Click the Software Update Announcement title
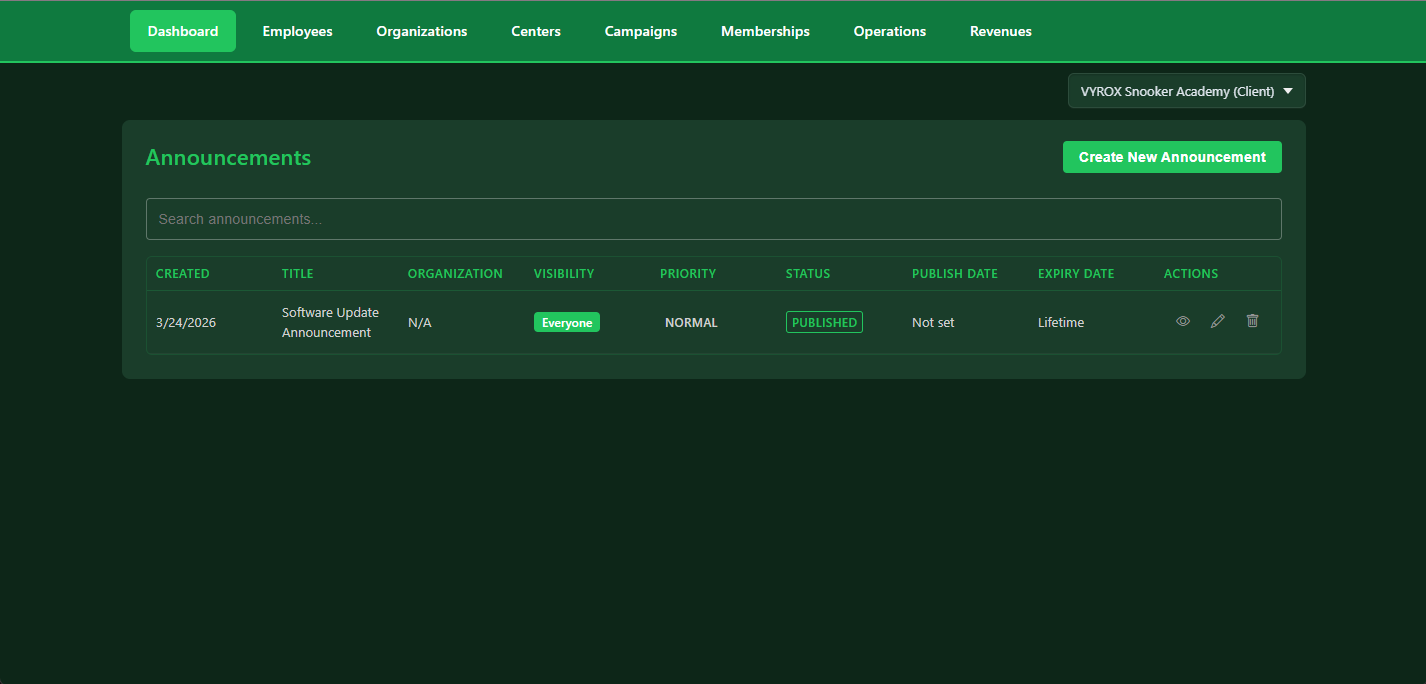 (330, 322)
